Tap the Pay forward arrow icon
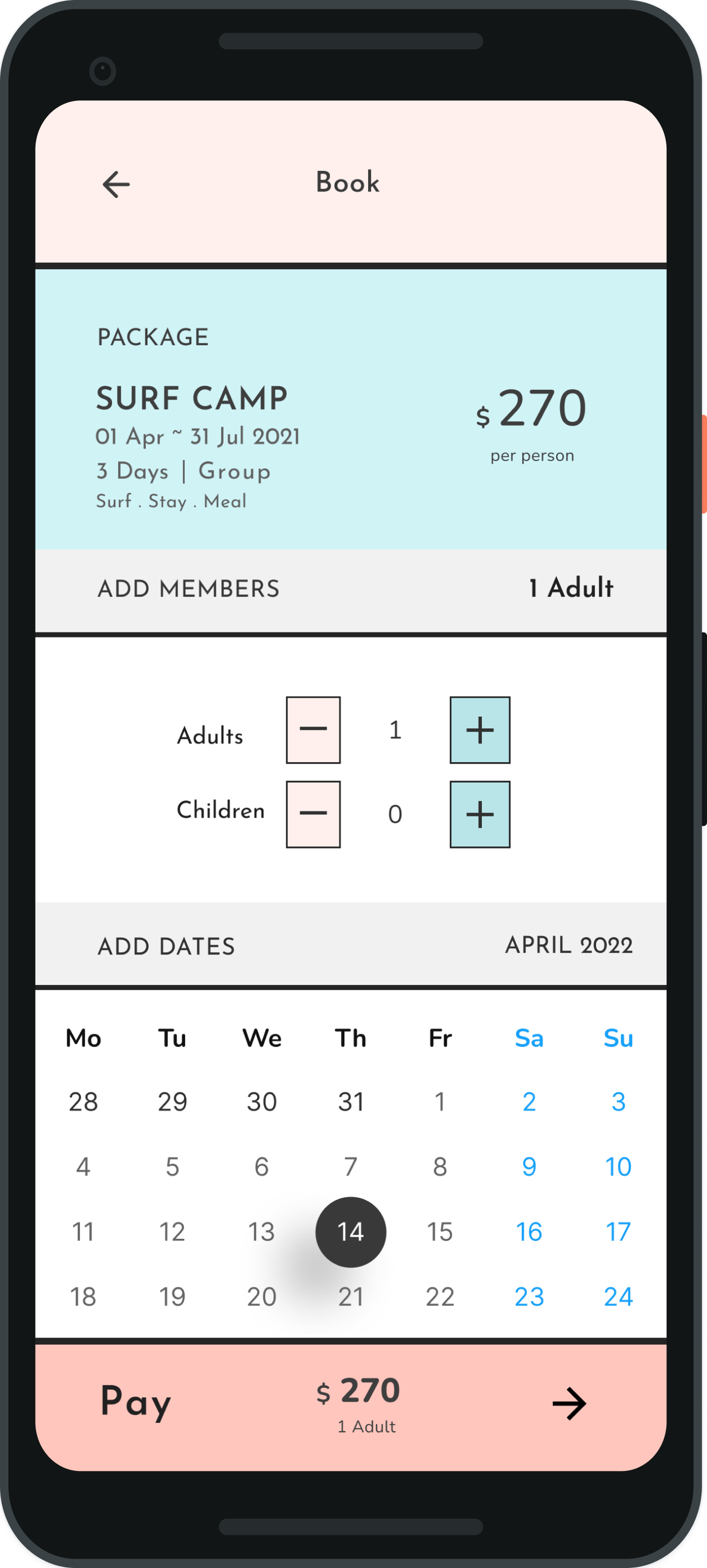This screenshot has height=1568, width=707. click(569, 1403)
